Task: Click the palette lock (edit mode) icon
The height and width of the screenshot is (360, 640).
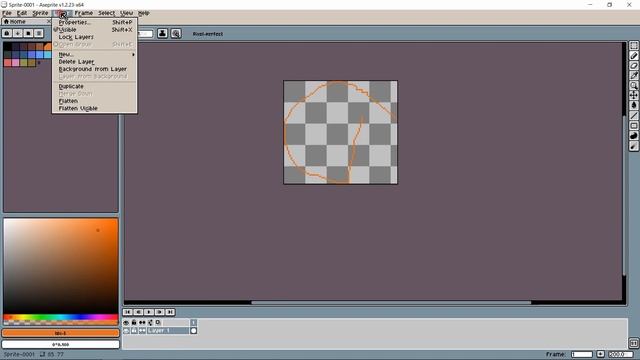Action: 7,33
